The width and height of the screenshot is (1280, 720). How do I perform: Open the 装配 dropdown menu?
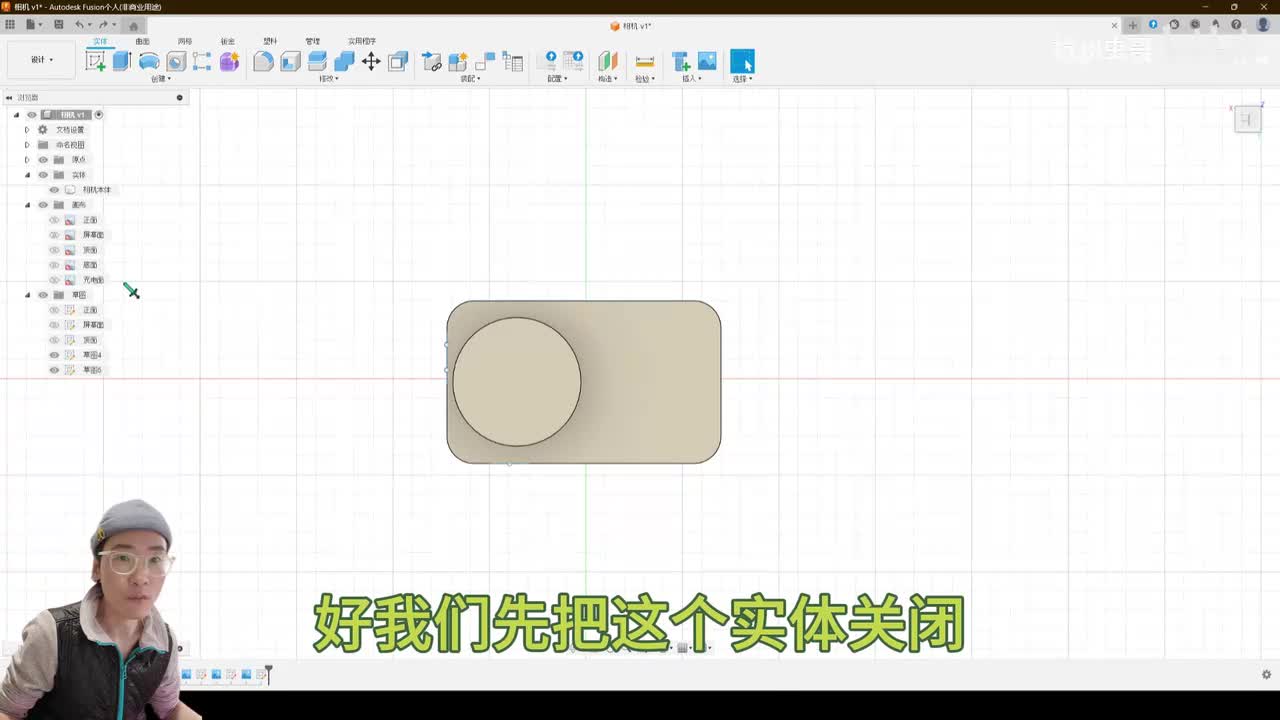470,79
